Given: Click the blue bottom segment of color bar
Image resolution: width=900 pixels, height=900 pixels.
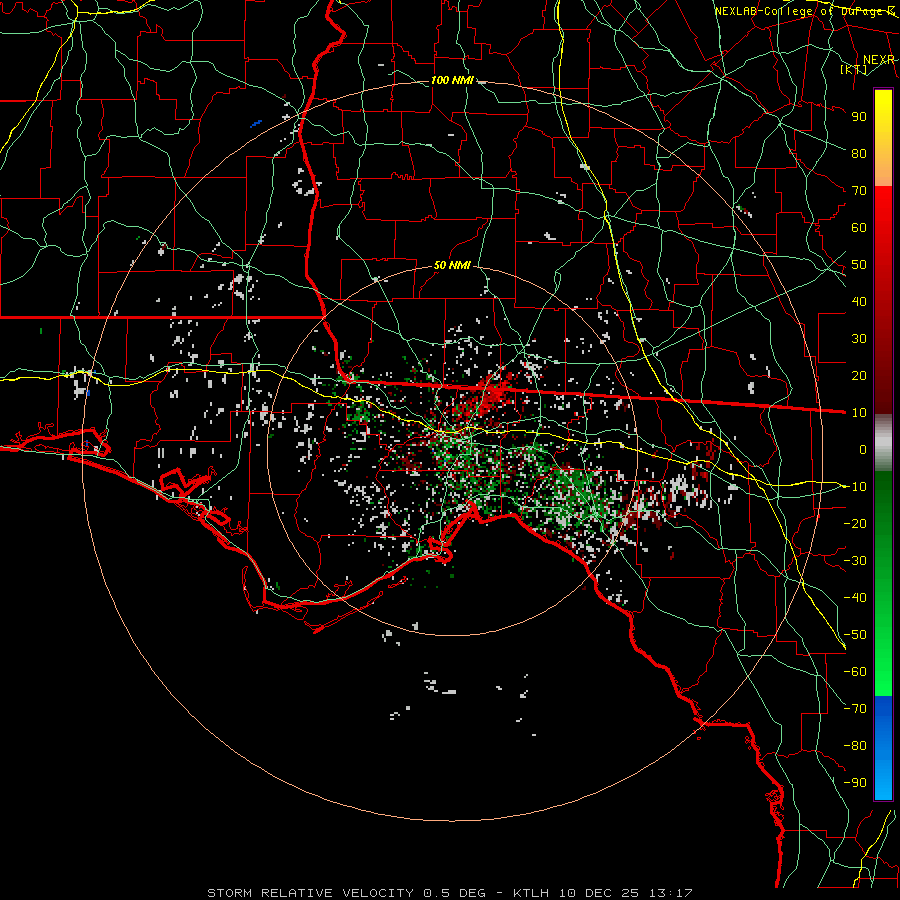Looking at the screenshot, I should [x=883, y=748].
